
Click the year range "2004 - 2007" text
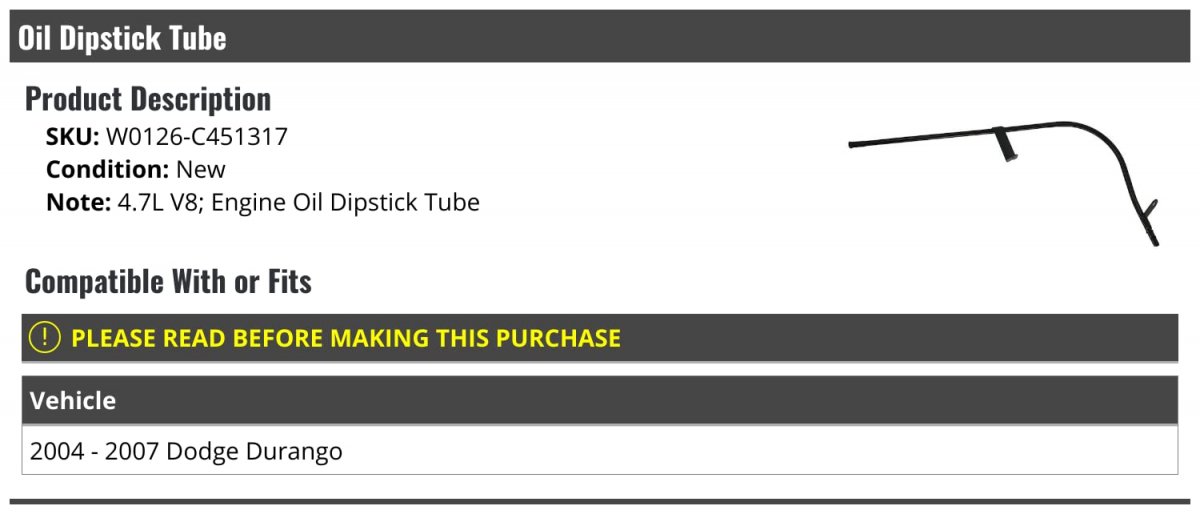click(94, 452)
